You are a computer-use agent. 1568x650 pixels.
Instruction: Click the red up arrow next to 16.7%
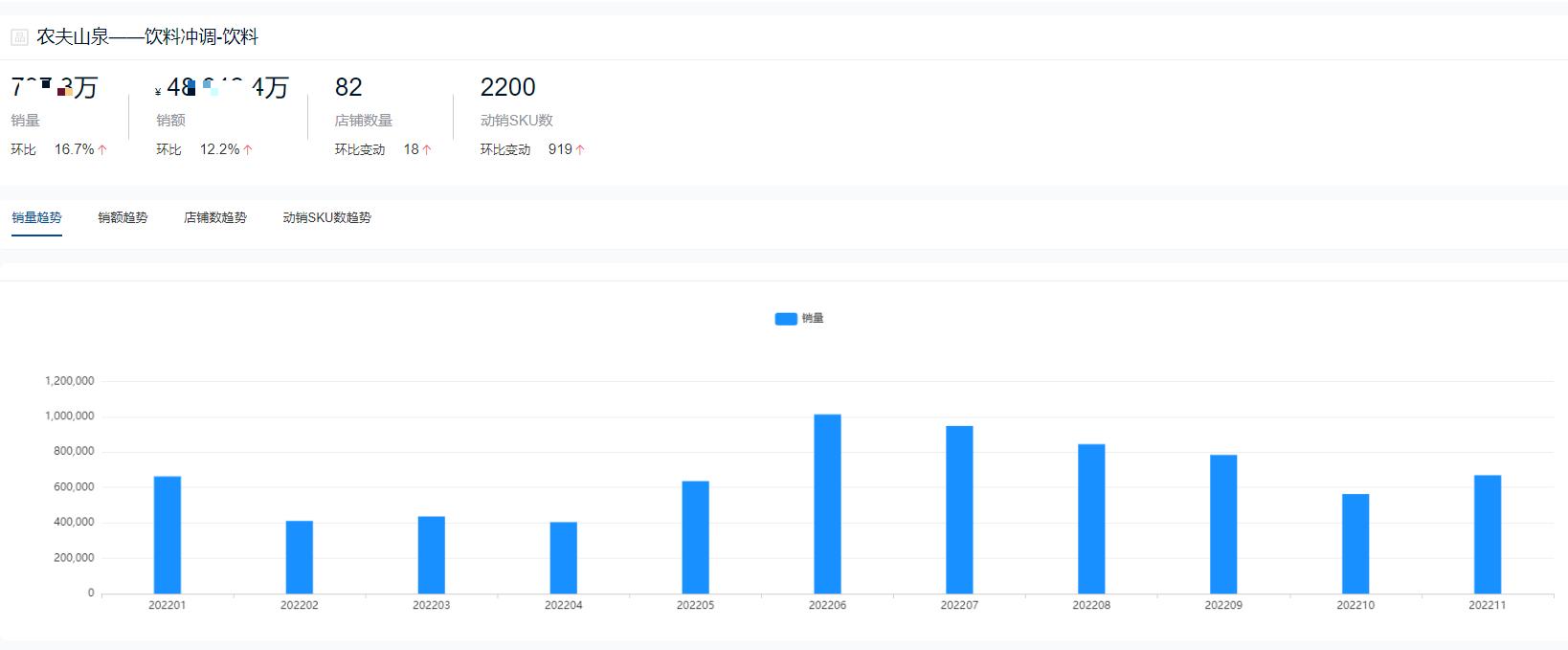point(102,150)
